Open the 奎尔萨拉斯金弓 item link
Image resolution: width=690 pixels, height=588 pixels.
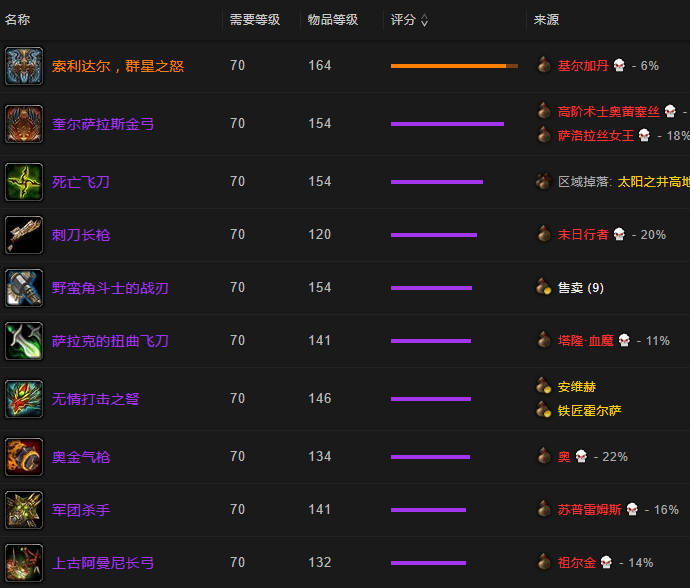pyautogui.click(x=103, y=124)
